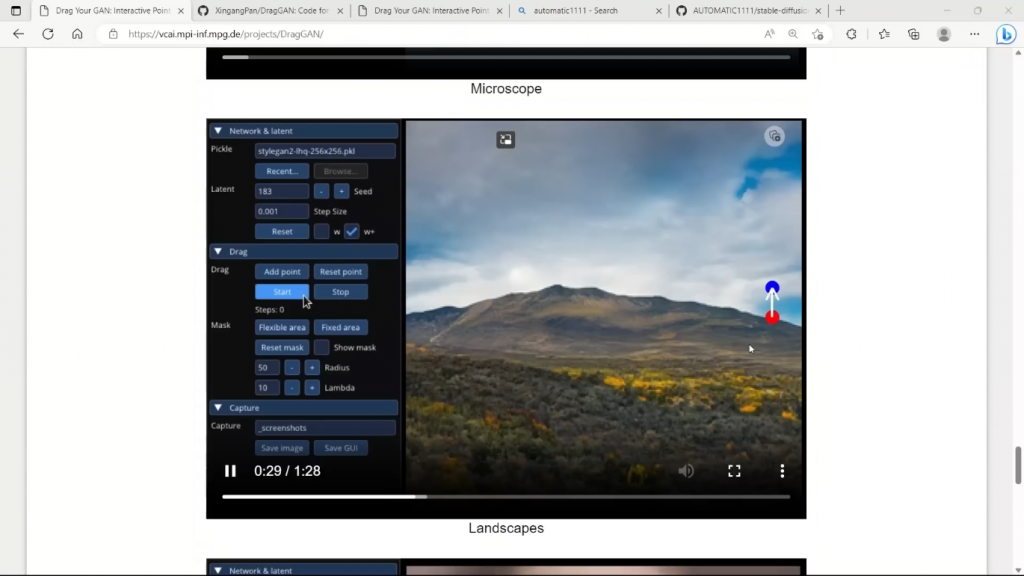The height and width of the screenshot is (576, 1024).
Task: Click the Latent seed value 183
Action: point(282,191)
